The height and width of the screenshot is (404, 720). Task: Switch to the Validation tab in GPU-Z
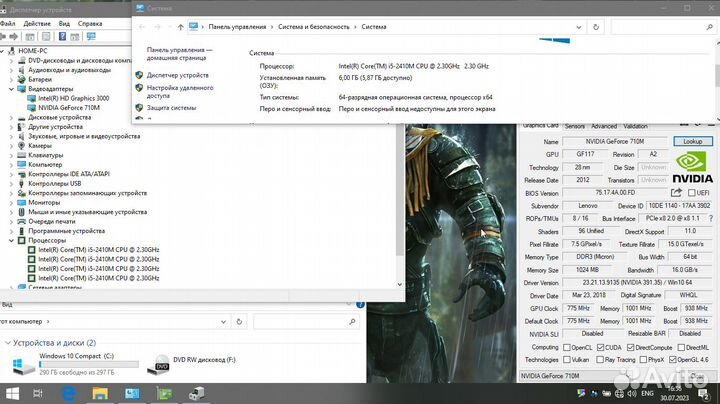click(x=636, y=126)
